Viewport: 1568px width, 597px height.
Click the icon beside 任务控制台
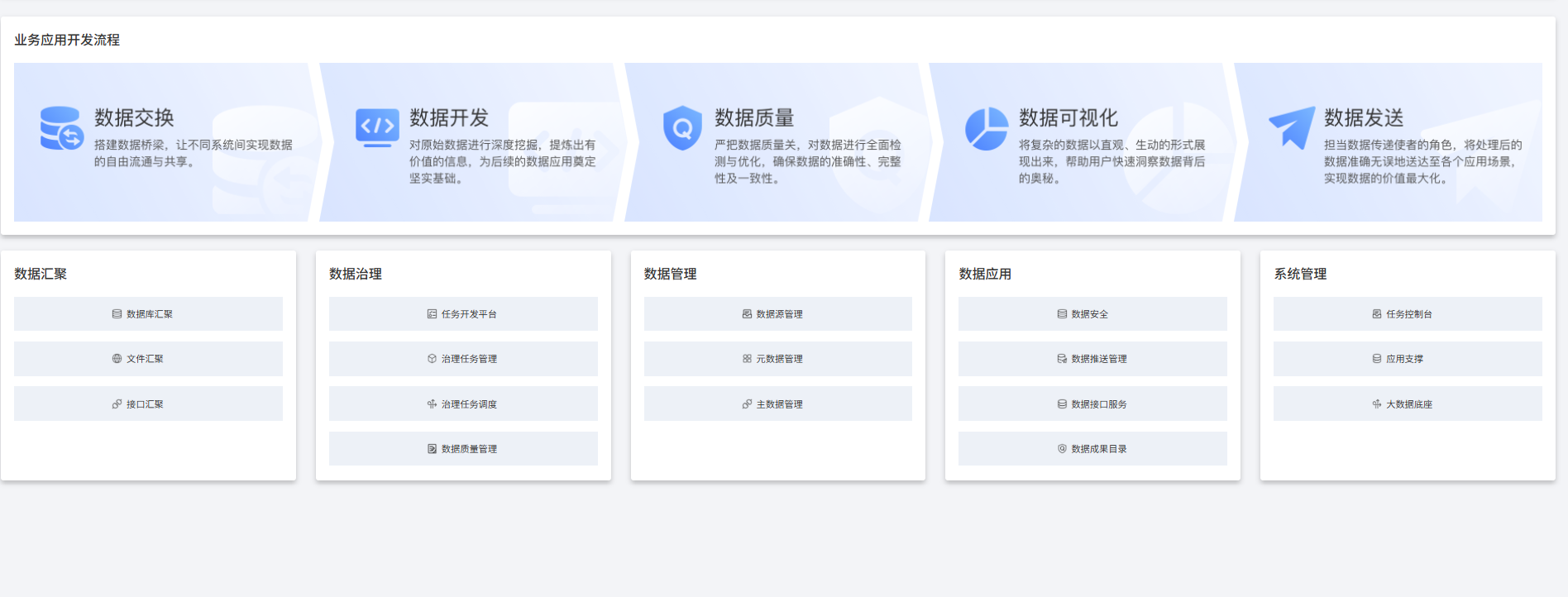tap(1377, 314)
